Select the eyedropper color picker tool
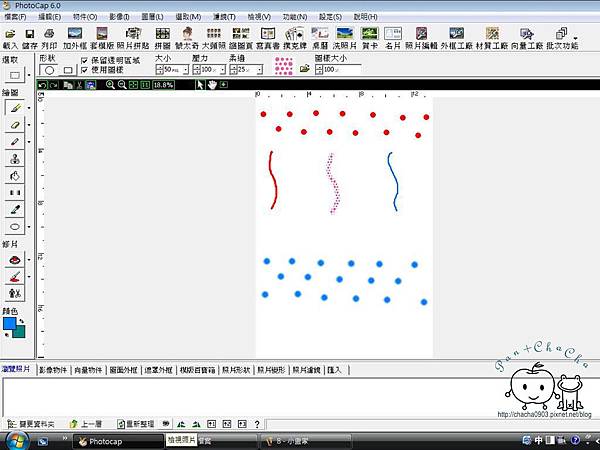The height and width of the screenshot is (450, 600). (15, 209)
